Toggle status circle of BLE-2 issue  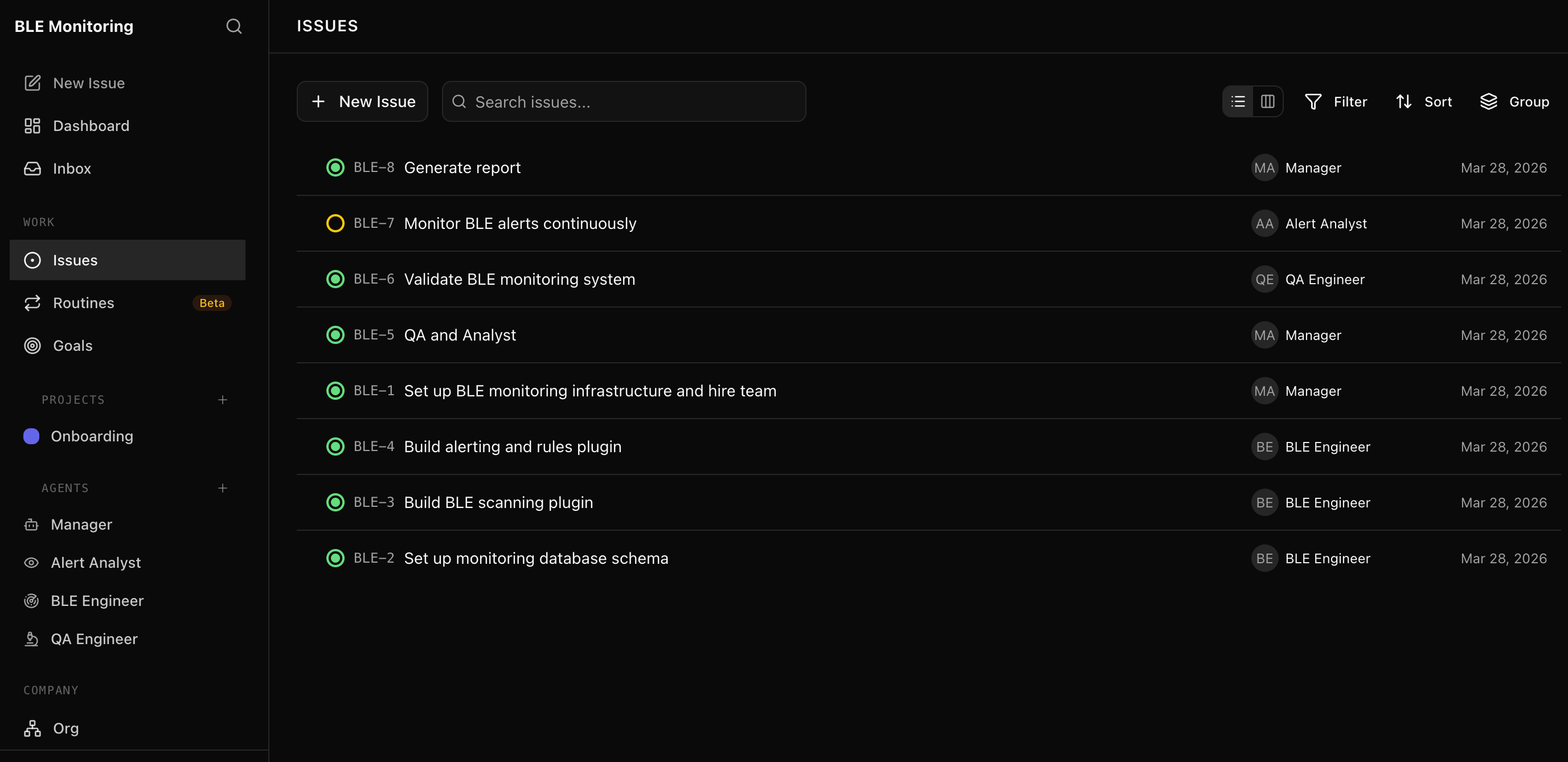click(x=335, y=558)
